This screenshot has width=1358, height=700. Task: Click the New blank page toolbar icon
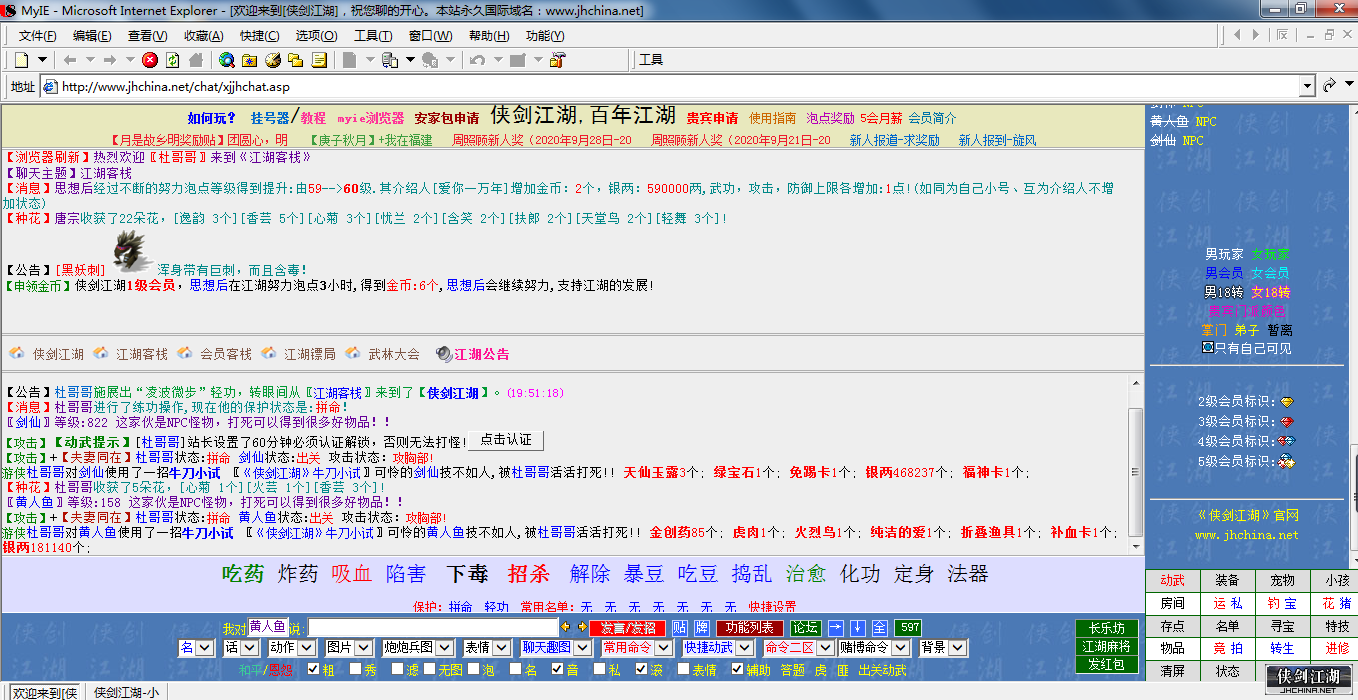click(x=21, y=60)
